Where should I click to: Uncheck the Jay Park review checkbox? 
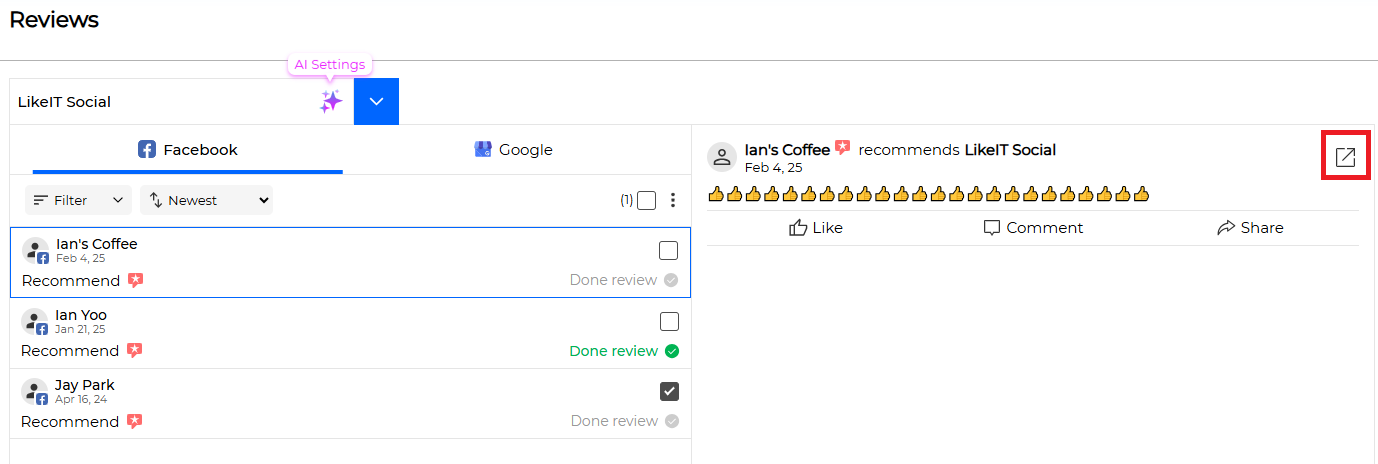669,391
